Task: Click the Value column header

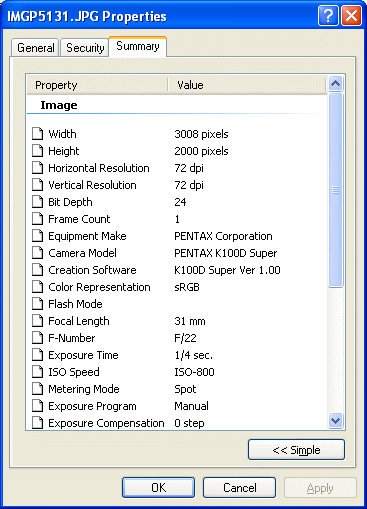Action: pos(247,85)
